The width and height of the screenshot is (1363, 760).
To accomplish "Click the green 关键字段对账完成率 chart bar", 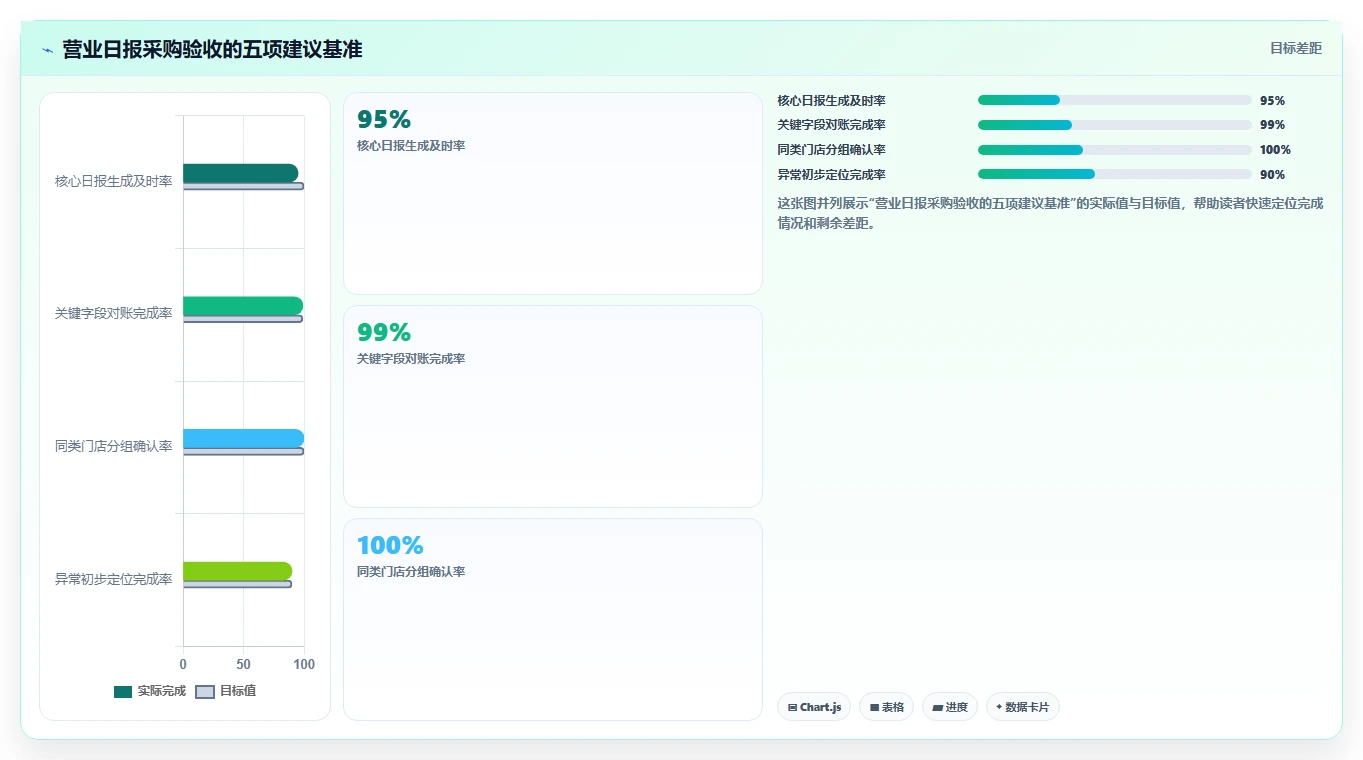I will [243, 306].
